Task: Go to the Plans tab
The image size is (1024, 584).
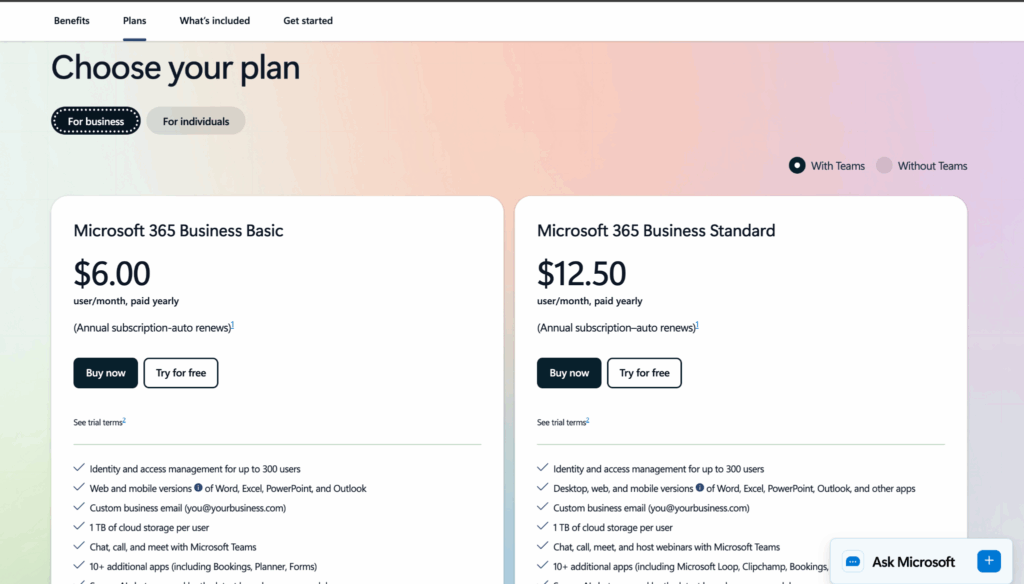Action: pyautogui.click(x=134, y=20)
